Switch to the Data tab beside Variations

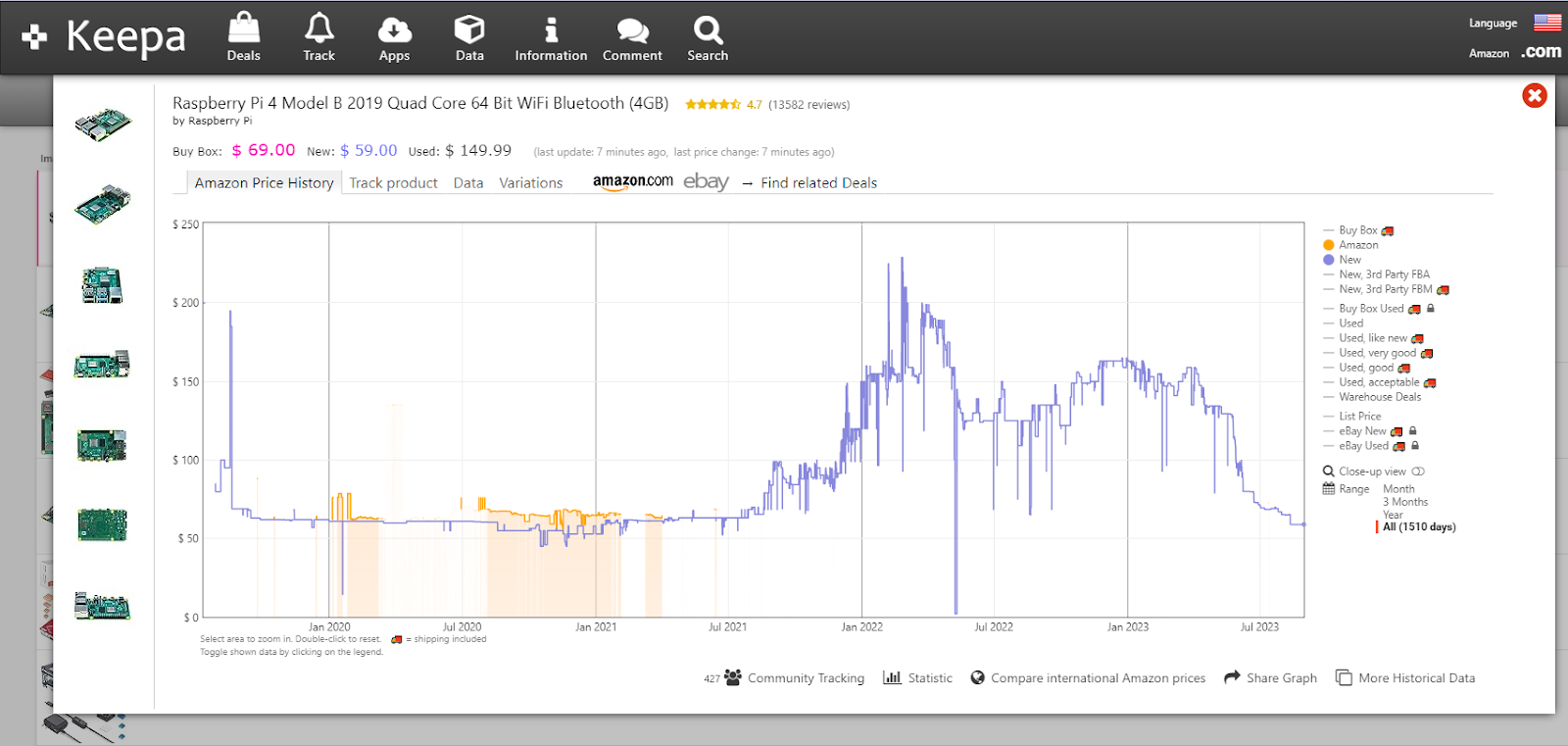pos(468,182)
